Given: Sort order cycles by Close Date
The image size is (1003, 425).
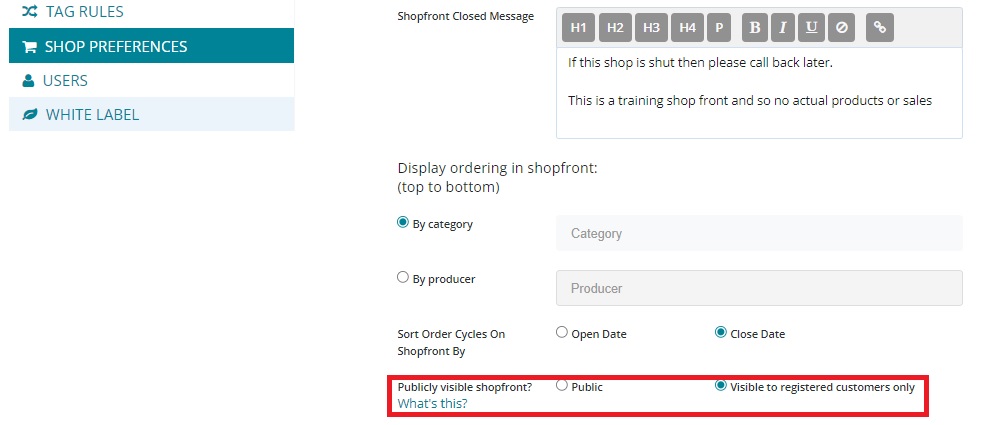Looking at the screenshot, I should click(x=720, y=333).
